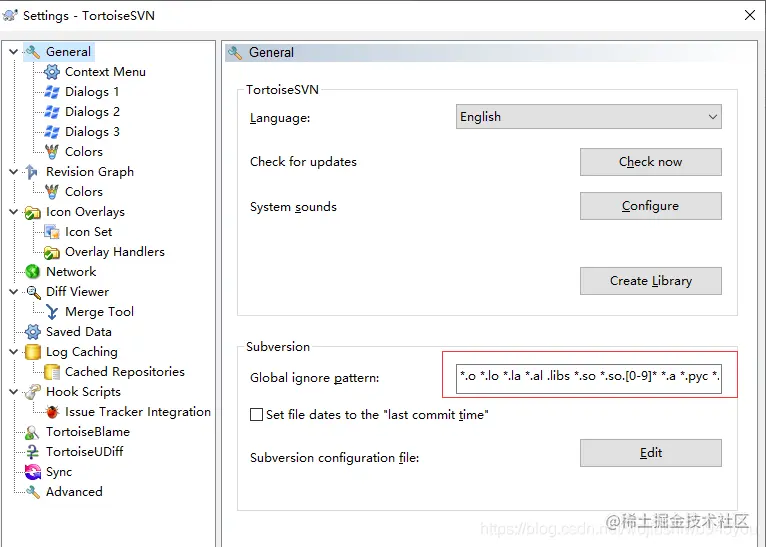The height and width of the screenshot is (547, 766).
Task: Close the Settings window
Action: pos(750,15)
